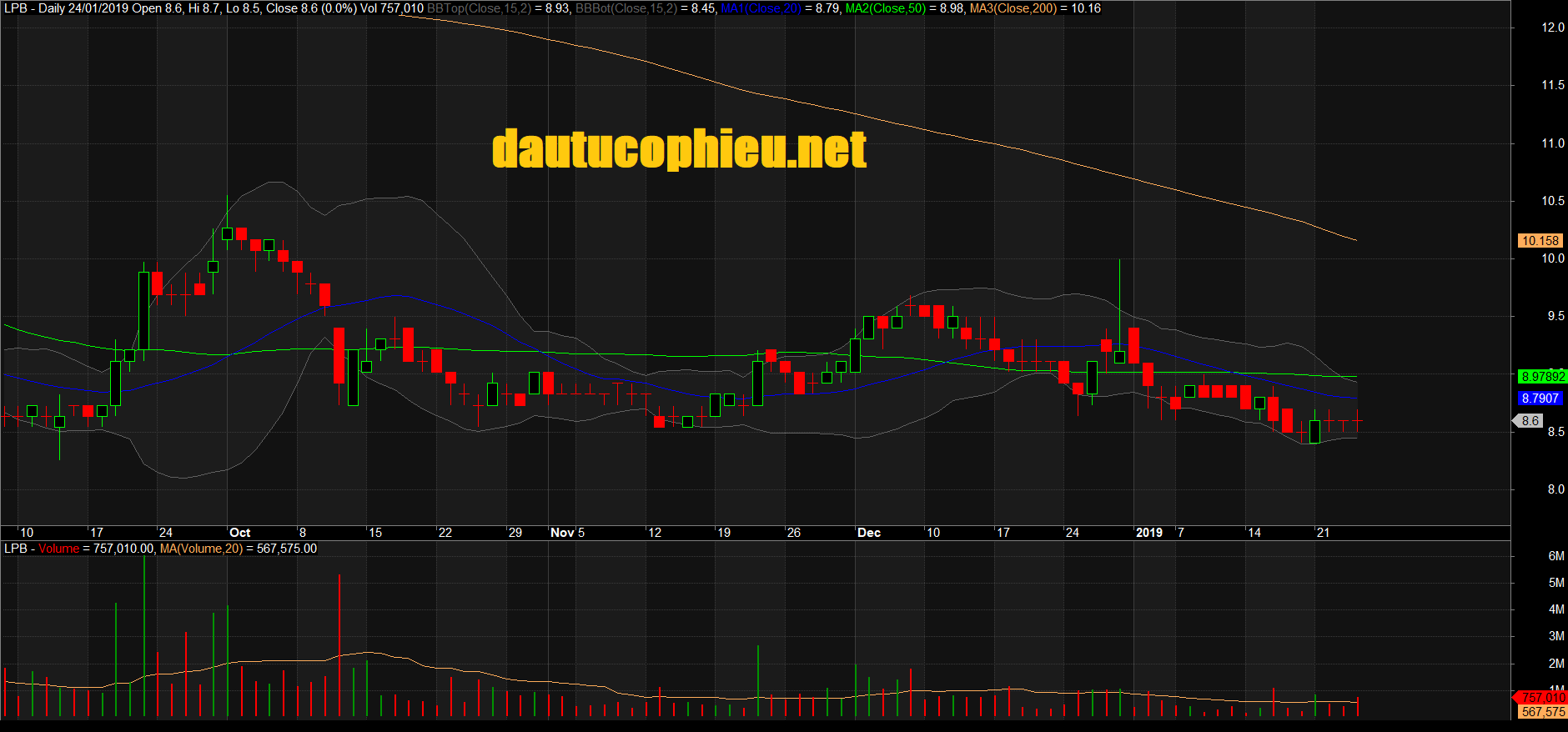Click the orange 10.158 MA200 price label
Viewport: 1568px width, 732px height.
(1540, 241)
